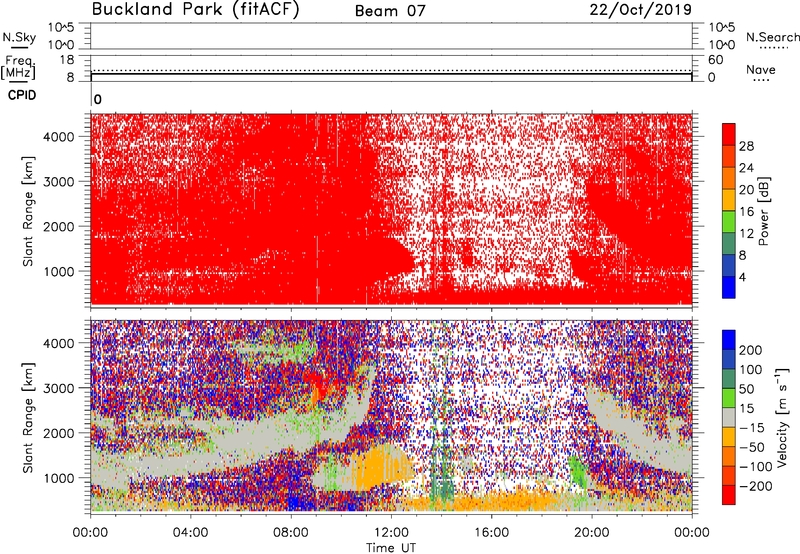Screen dimensions: 800x554
Task: Pick the bottom red Velocity segment below −200
Action: pos(729,495)
